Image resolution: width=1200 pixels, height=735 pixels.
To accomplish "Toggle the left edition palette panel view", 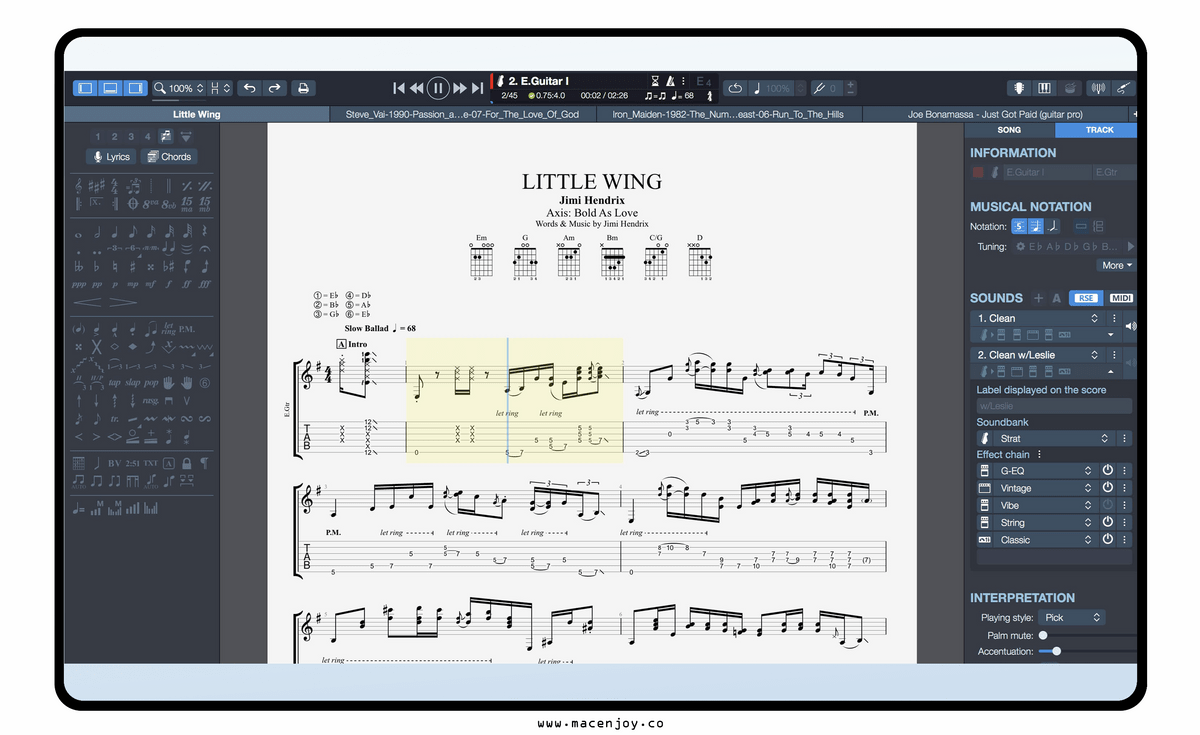I will click(85, 88).
